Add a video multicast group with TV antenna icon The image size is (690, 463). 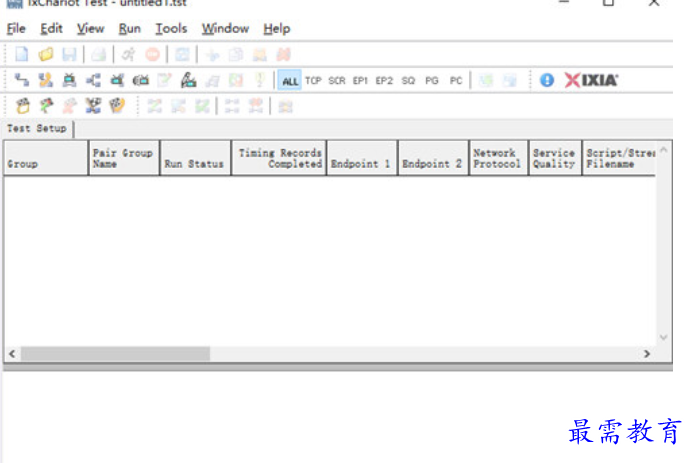click(x=117, y=80)
